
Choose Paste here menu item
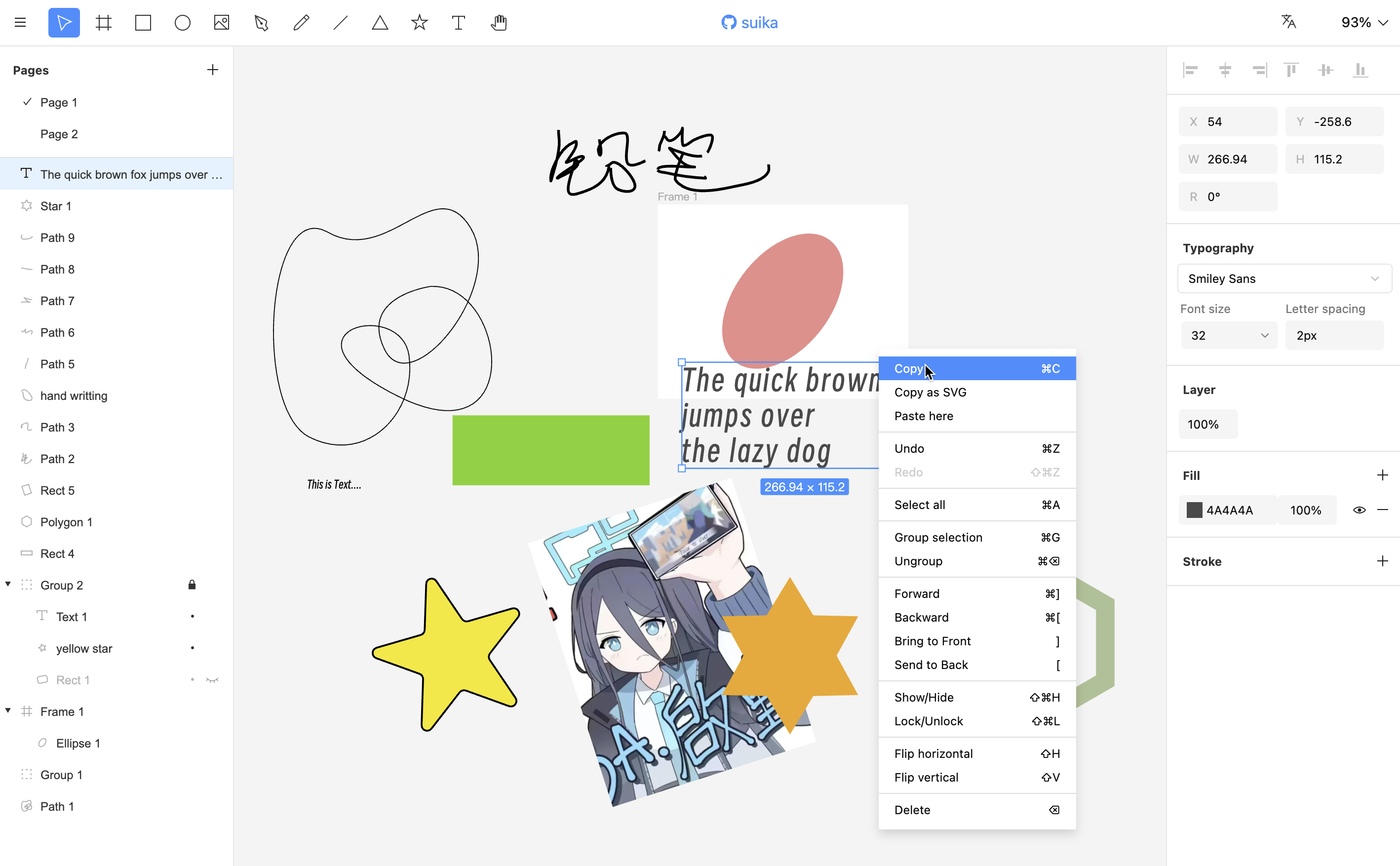pos(977,416)
